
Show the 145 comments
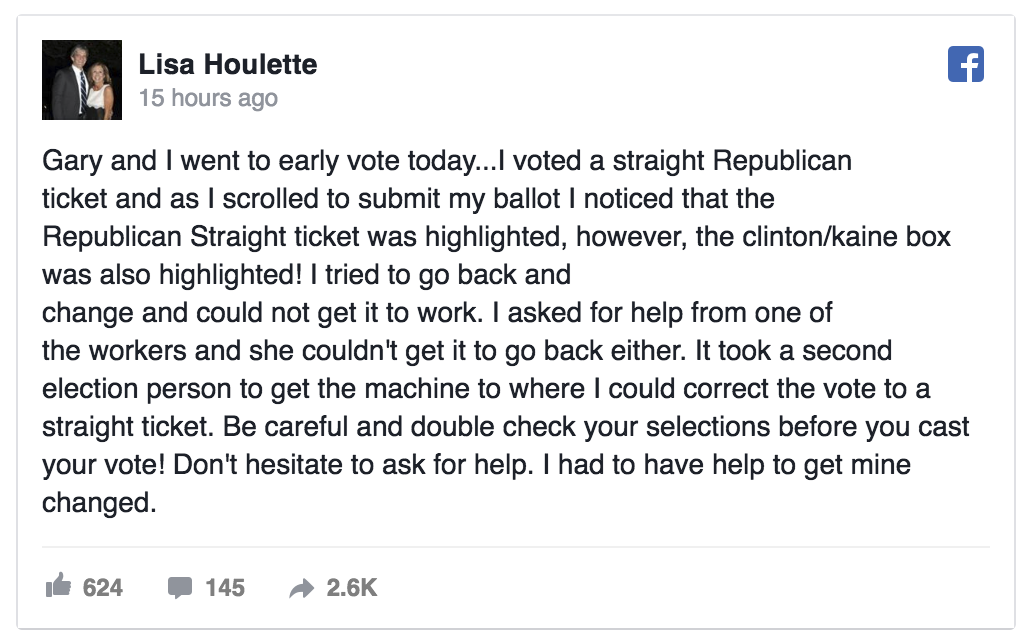[225, 587]
